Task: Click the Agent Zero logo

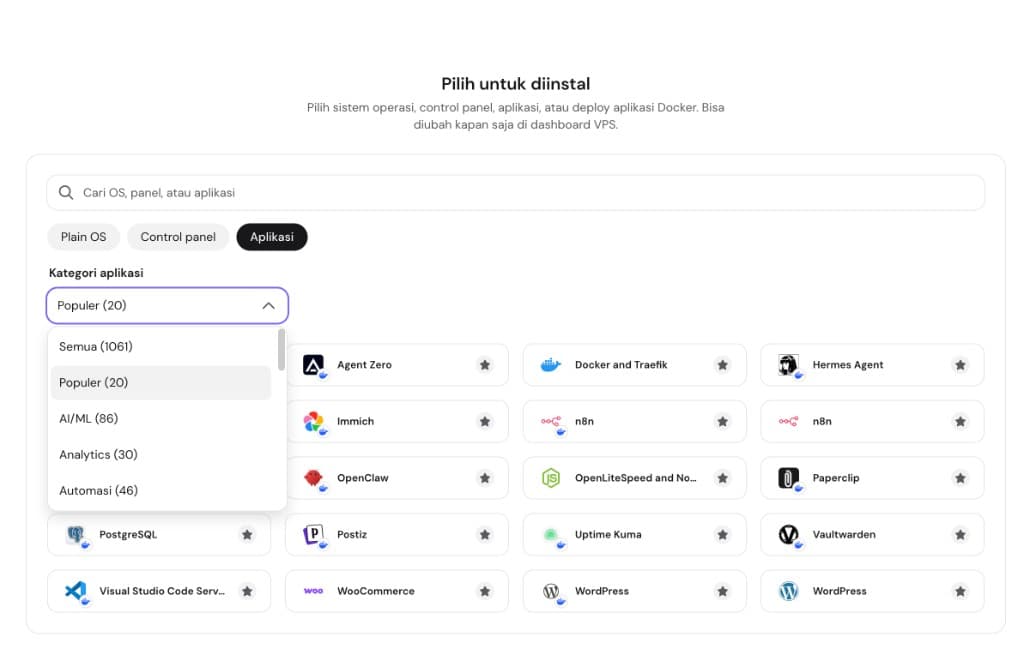Action: (313, 365)
